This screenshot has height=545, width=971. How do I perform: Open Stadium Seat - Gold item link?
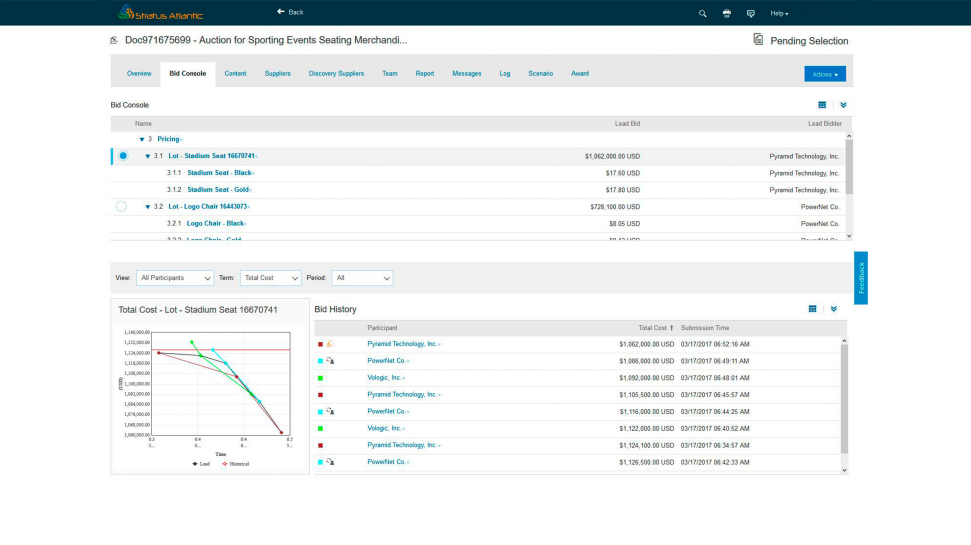(218, 190)
